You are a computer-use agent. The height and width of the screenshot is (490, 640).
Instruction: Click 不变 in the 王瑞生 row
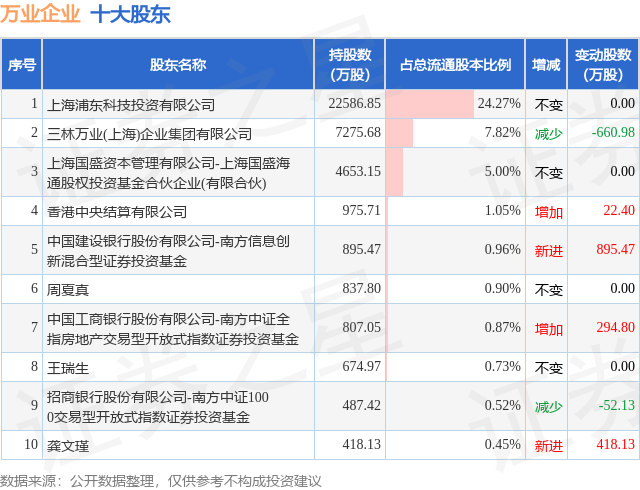549,368
